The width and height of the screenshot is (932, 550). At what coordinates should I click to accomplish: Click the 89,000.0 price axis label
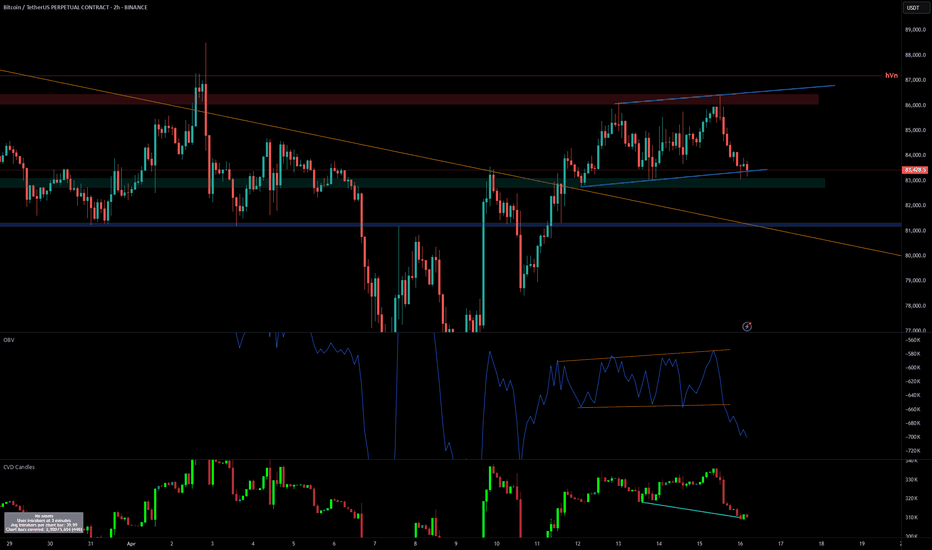(x=915, y=30)
